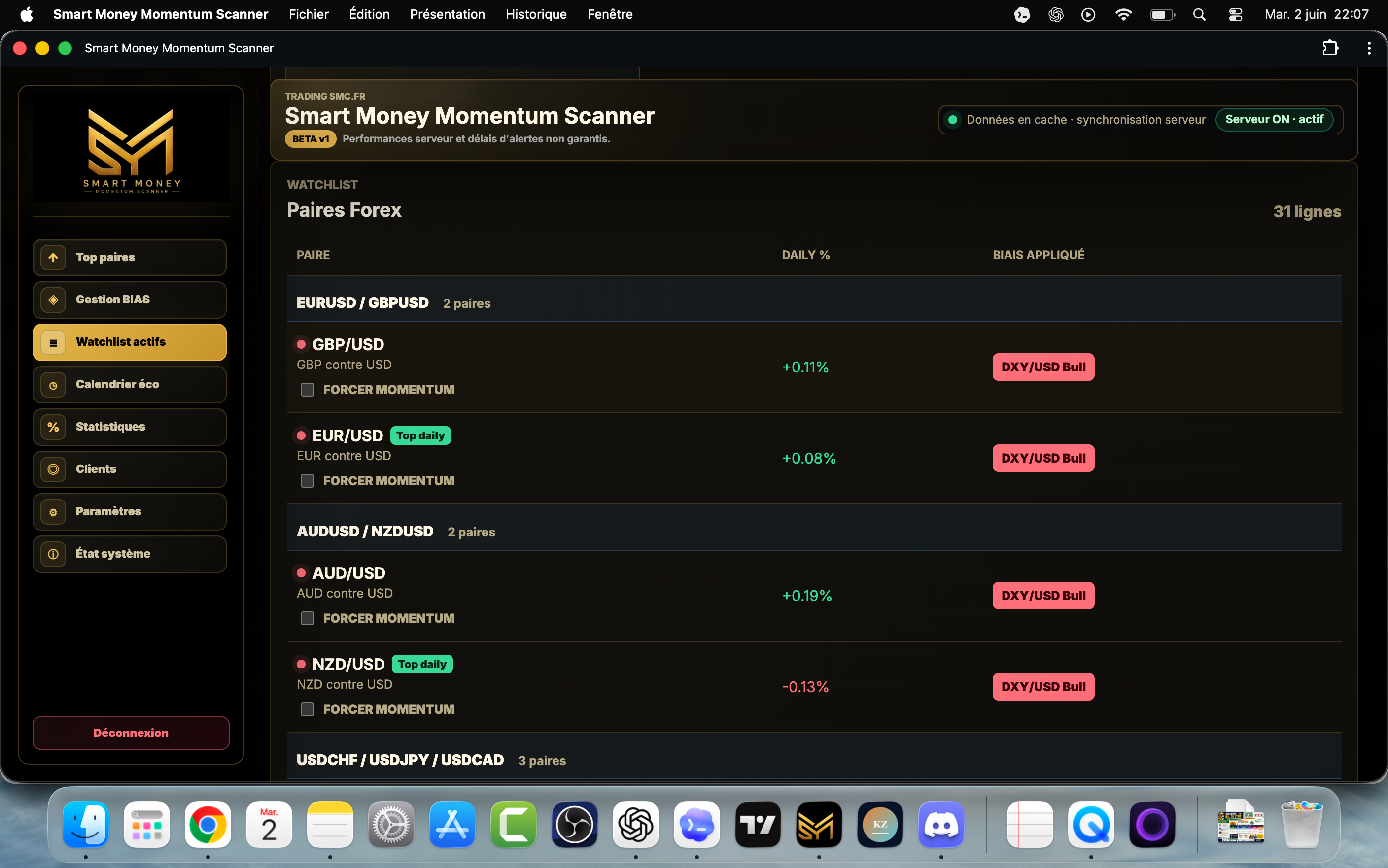Open System Settings from the Dock
Screen dimensions: 1388x868
click(x=391, y=824)
